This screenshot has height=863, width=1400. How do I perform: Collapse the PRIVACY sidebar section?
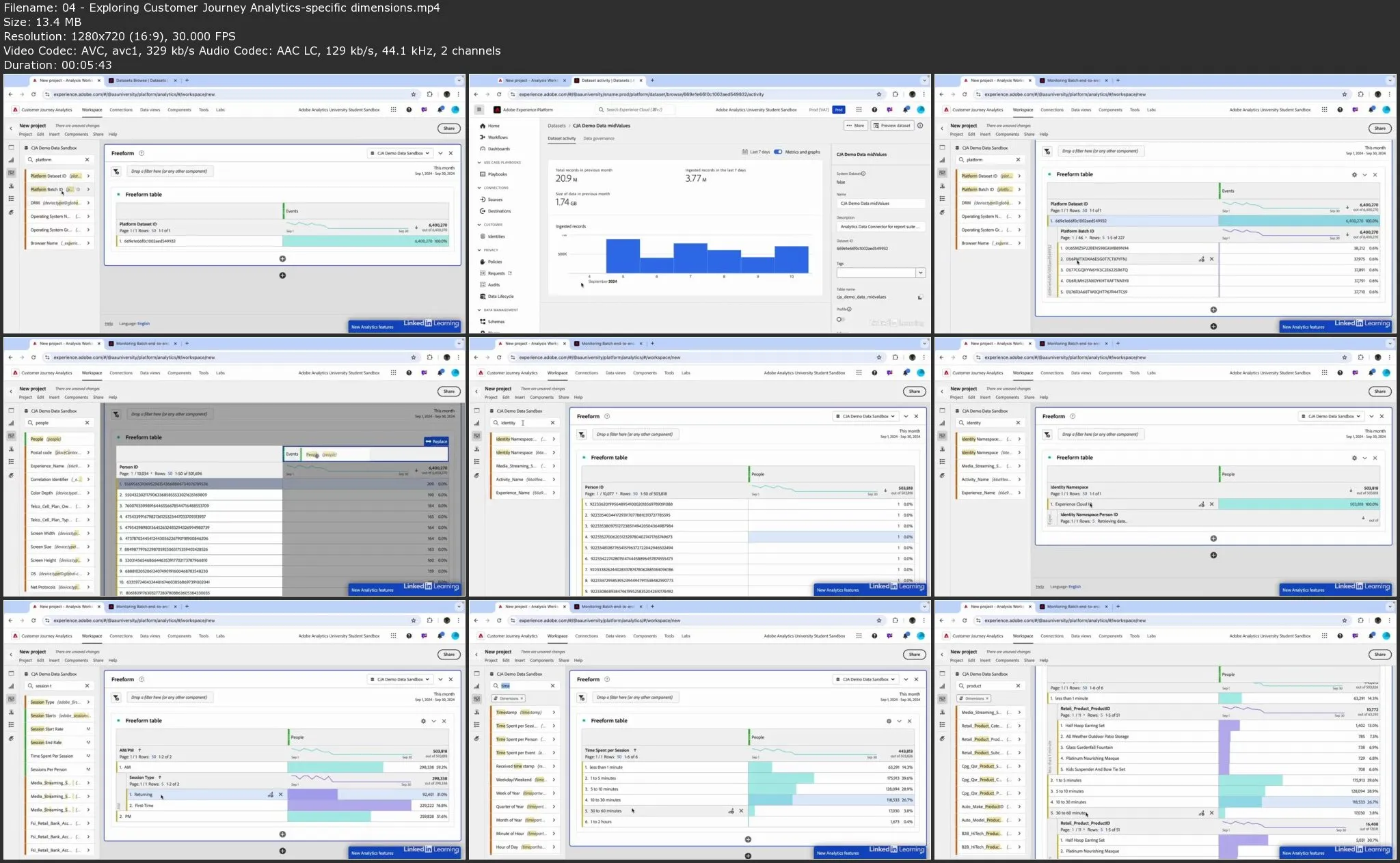(x=479, y=250)
